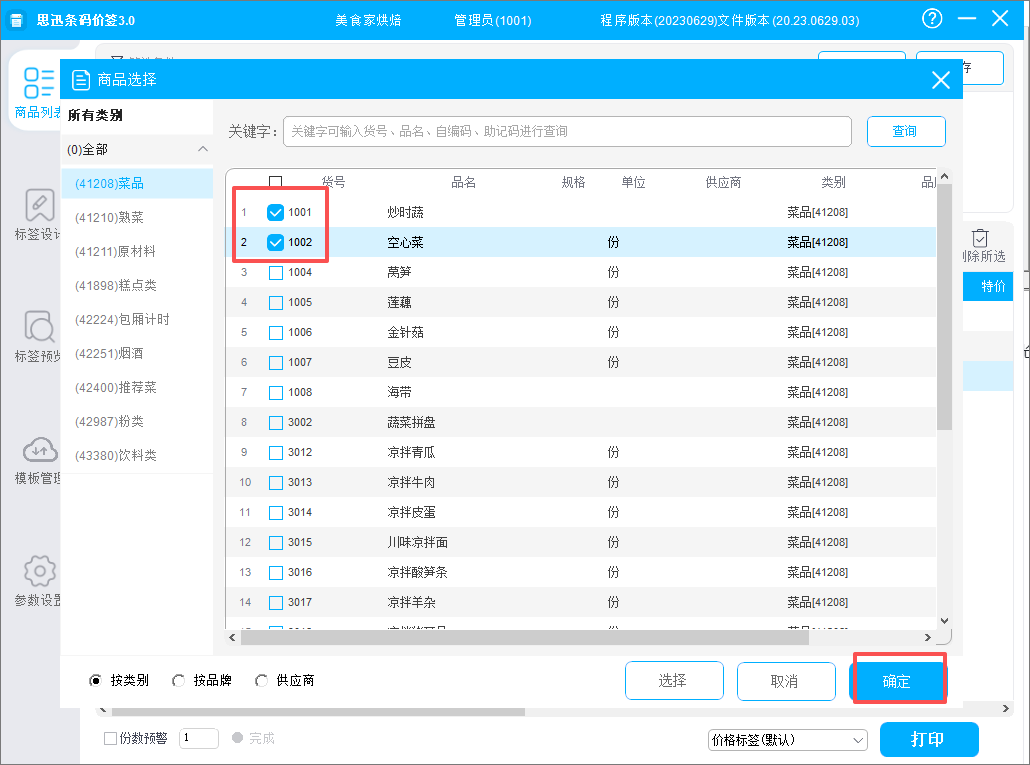Open the 标签预览 label preview icon
The image size is (1030, 765).
click(39, 327)
